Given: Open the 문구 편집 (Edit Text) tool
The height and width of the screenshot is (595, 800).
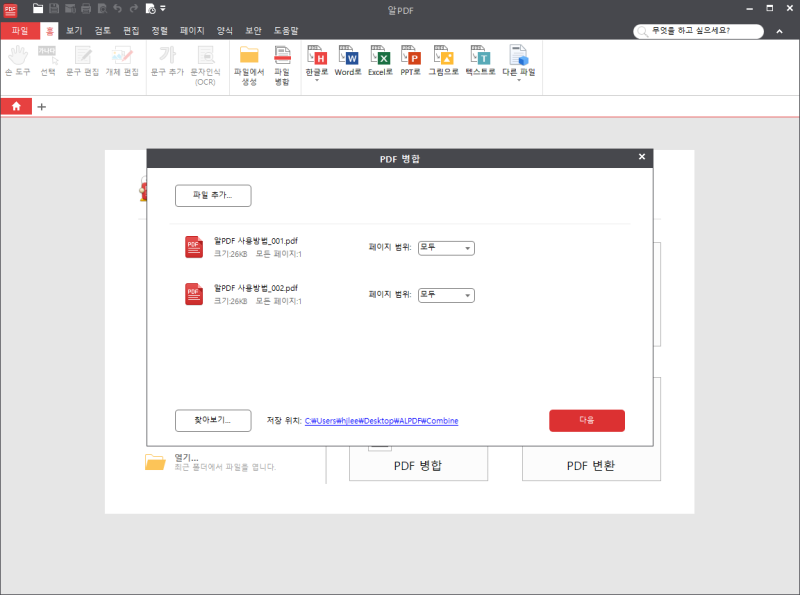Looking at the screenshot, I should pos(81,62).
